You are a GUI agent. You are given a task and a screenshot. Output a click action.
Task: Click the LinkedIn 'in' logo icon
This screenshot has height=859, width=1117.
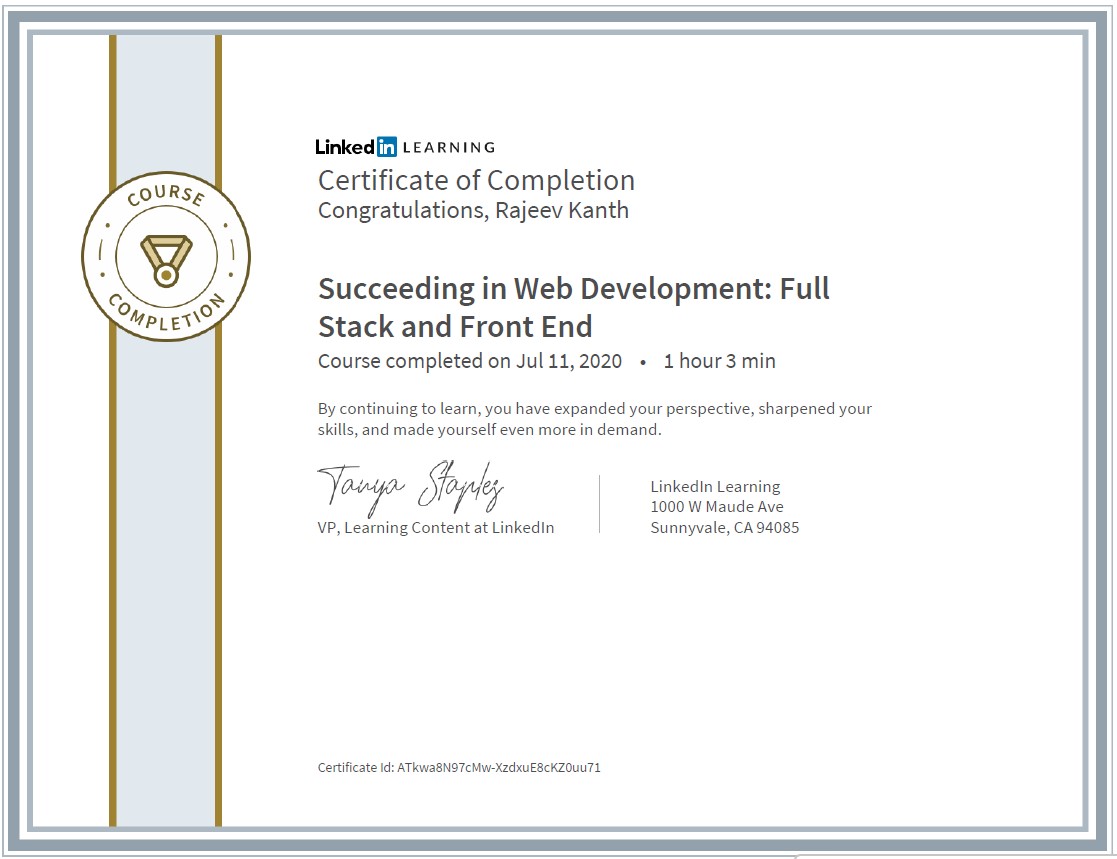(x=386, y=147)
